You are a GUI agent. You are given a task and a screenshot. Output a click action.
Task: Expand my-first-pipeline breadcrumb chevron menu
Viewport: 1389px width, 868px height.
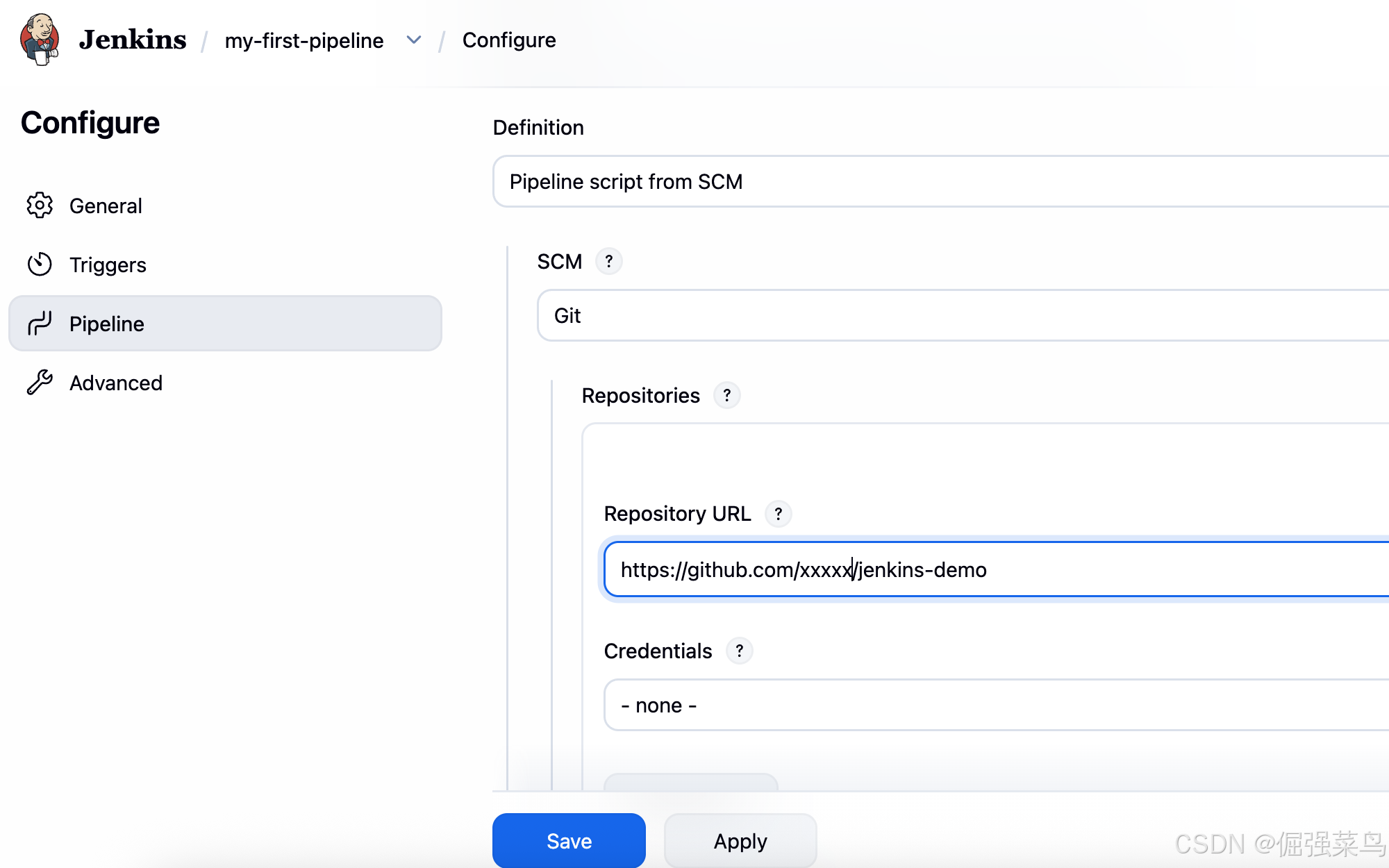[414, 40]
